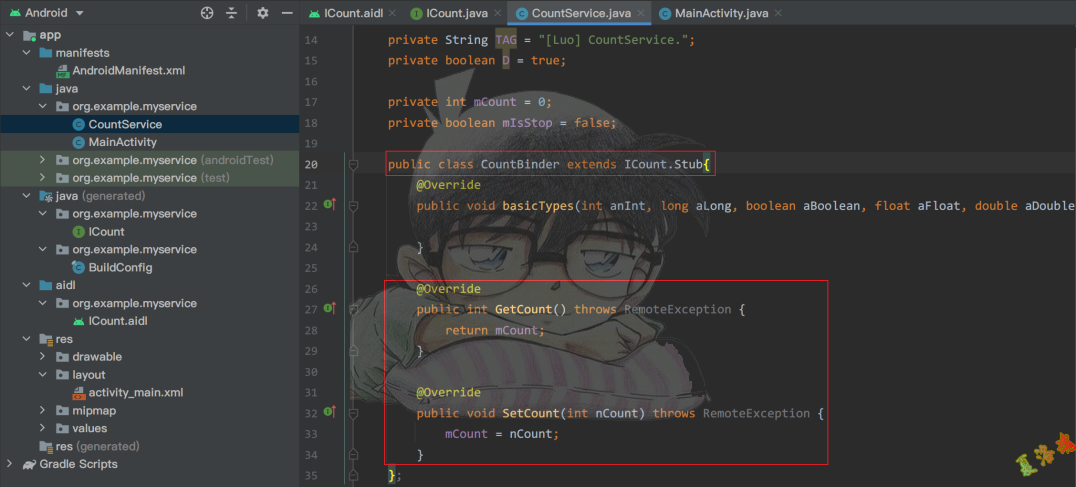
Task: Switch to the MainActivity.java tab
Action: [715, 13]
